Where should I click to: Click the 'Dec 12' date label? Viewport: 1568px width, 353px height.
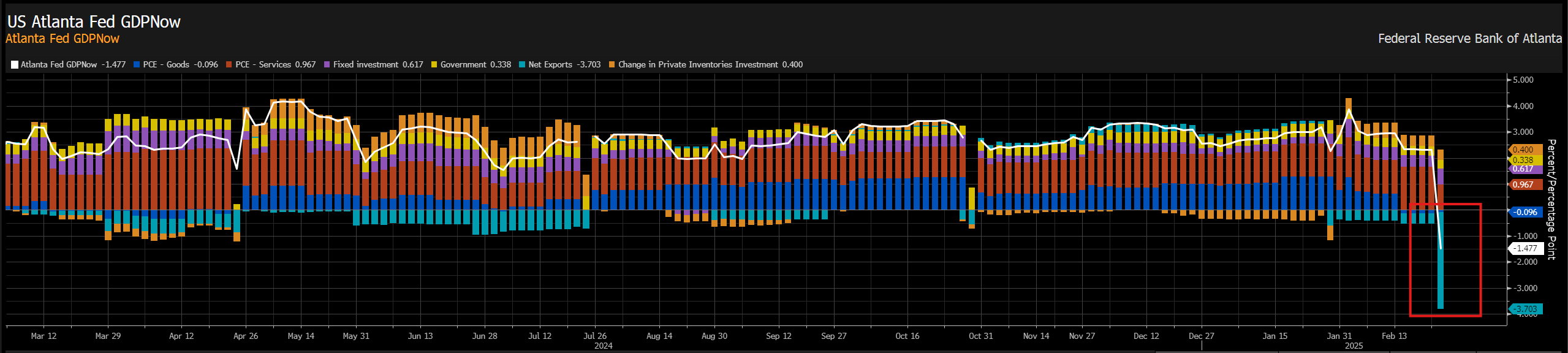click(x=1146, y=336)
